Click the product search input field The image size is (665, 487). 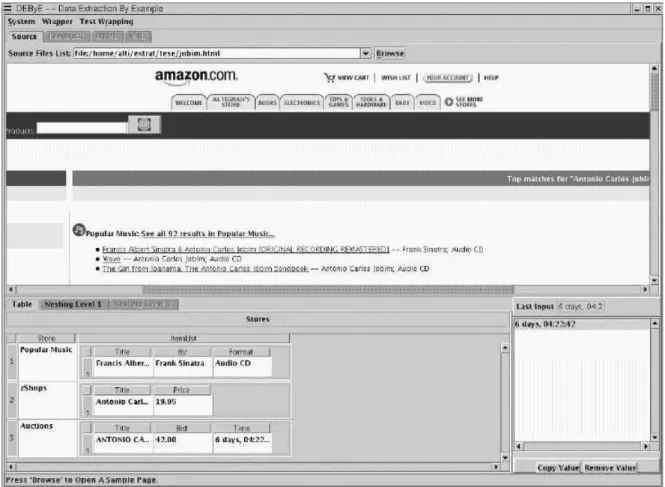point(82,128)
